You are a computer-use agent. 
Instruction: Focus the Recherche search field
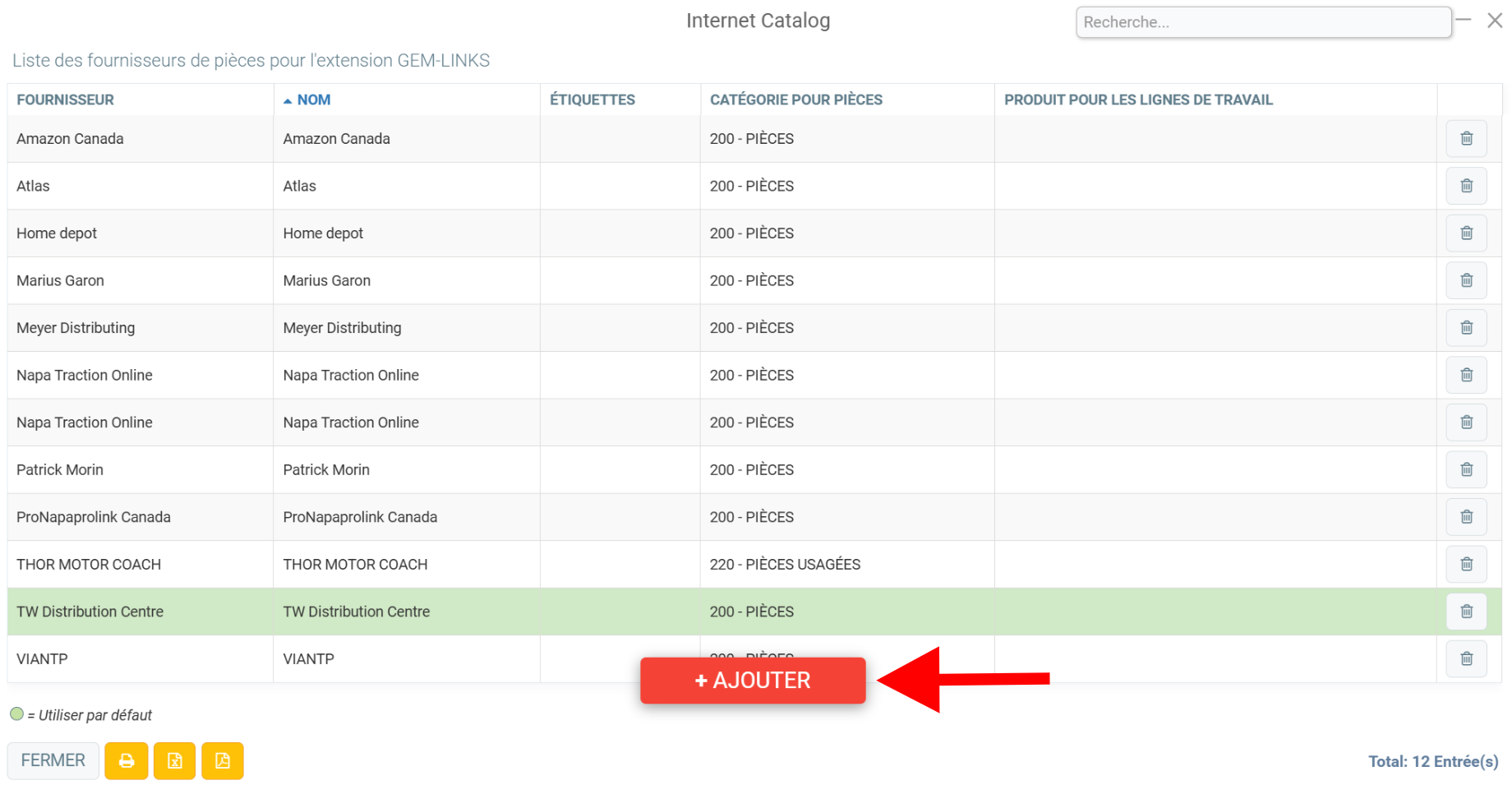1264,22
